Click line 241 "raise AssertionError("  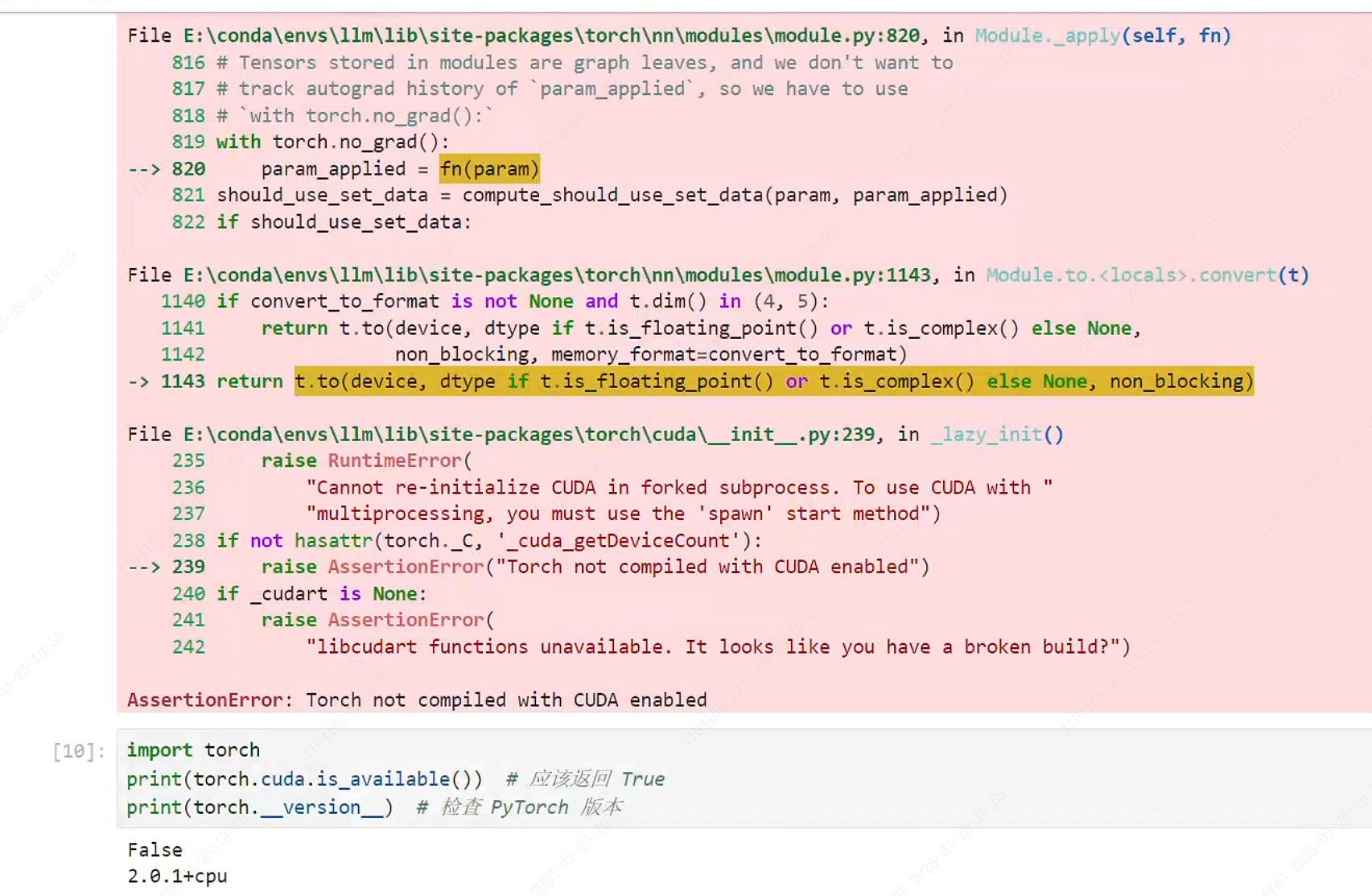[x=377, y=620]
